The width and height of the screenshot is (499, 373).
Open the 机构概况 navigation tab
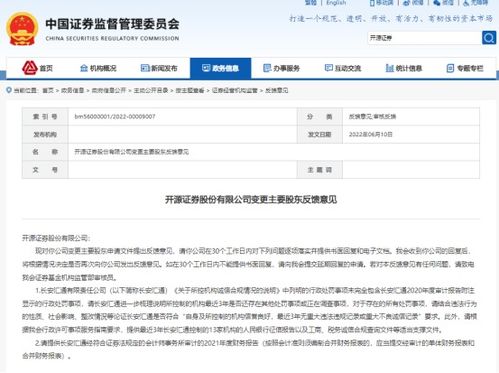(x=98, y=68)
